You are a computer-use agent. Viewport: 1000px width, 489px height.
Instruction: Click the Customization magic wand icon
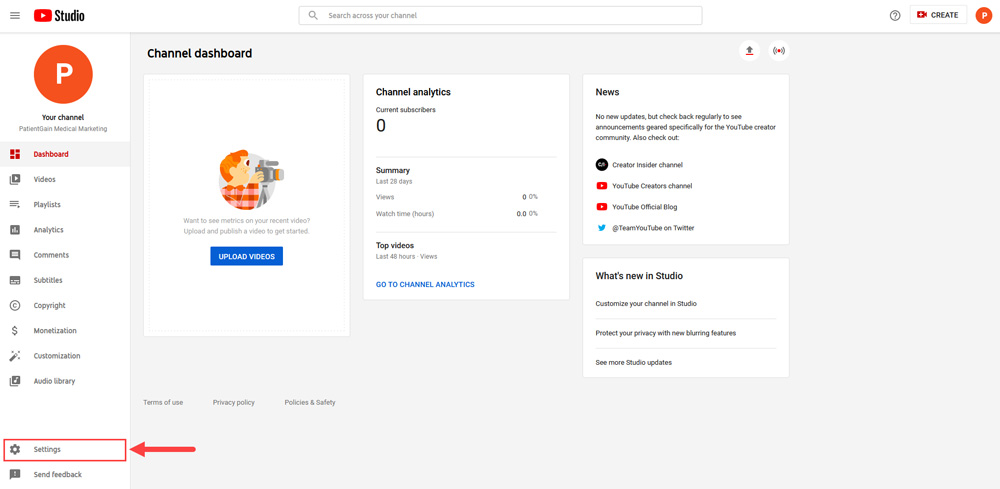tap(15, 356)
